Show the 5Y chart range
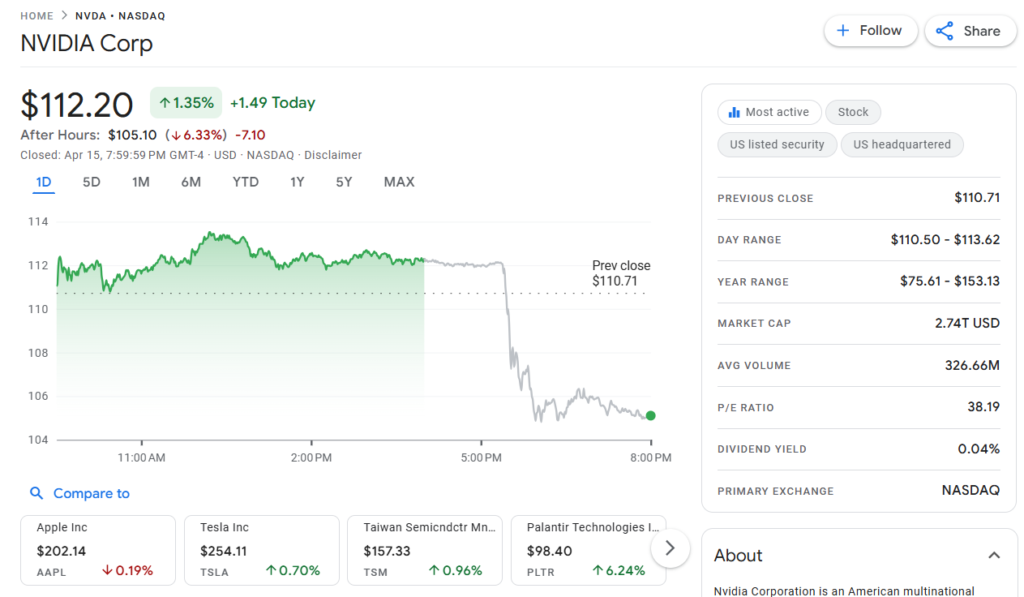The image size is (1024, 597). coord(344,182)
